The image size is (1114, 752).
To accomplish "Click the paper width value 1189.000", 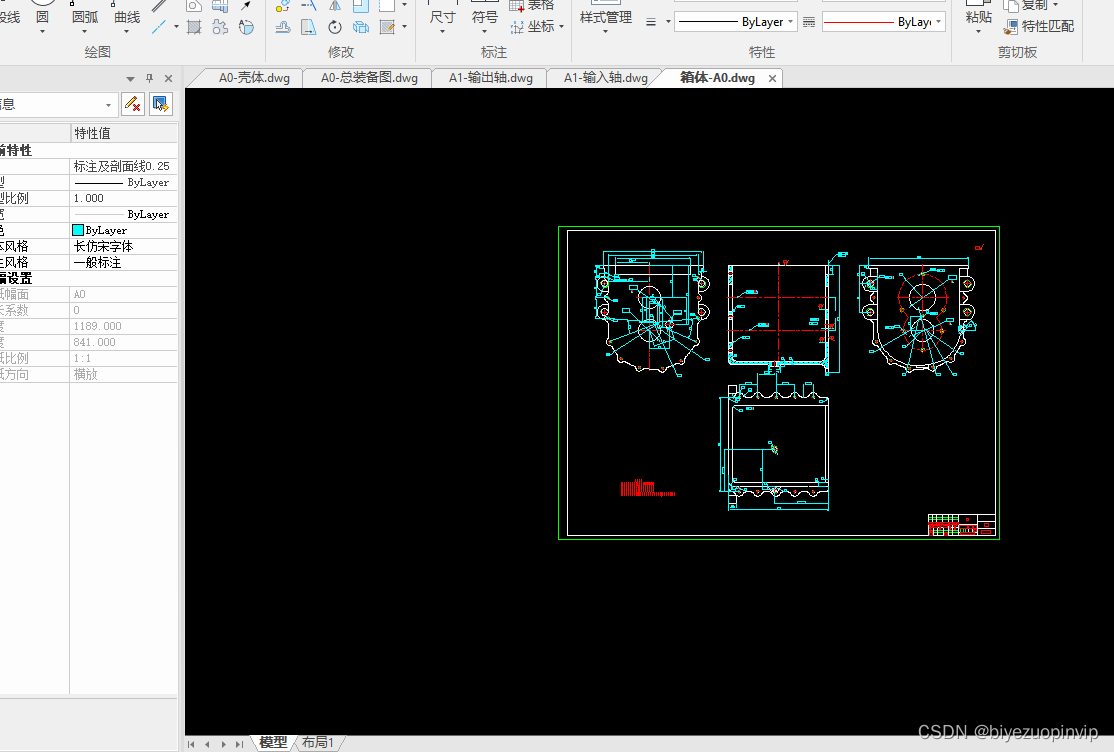I will pyautogui.click(x=124, y=326).
